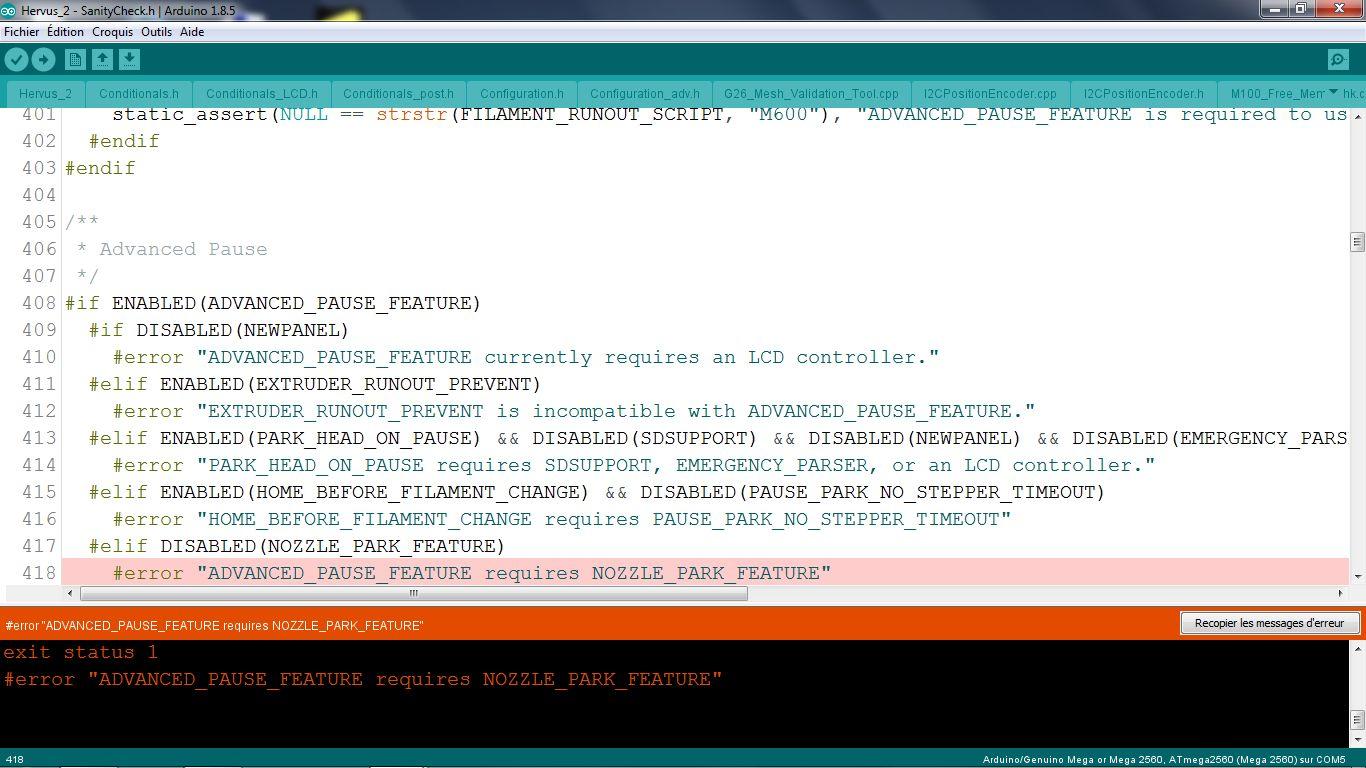The image size is (1366, 768).
Task: Click the horizontal scrollbar left arrow
Action: pyautogui.click(x=70, y=593)
